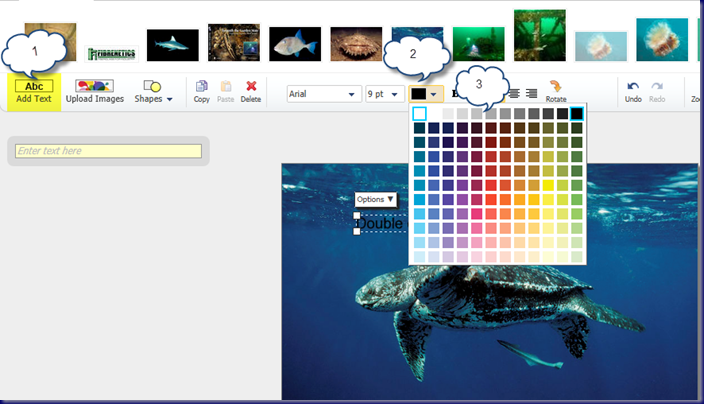Rotate the selected object

pyautogui.click(x=556, y=92)
